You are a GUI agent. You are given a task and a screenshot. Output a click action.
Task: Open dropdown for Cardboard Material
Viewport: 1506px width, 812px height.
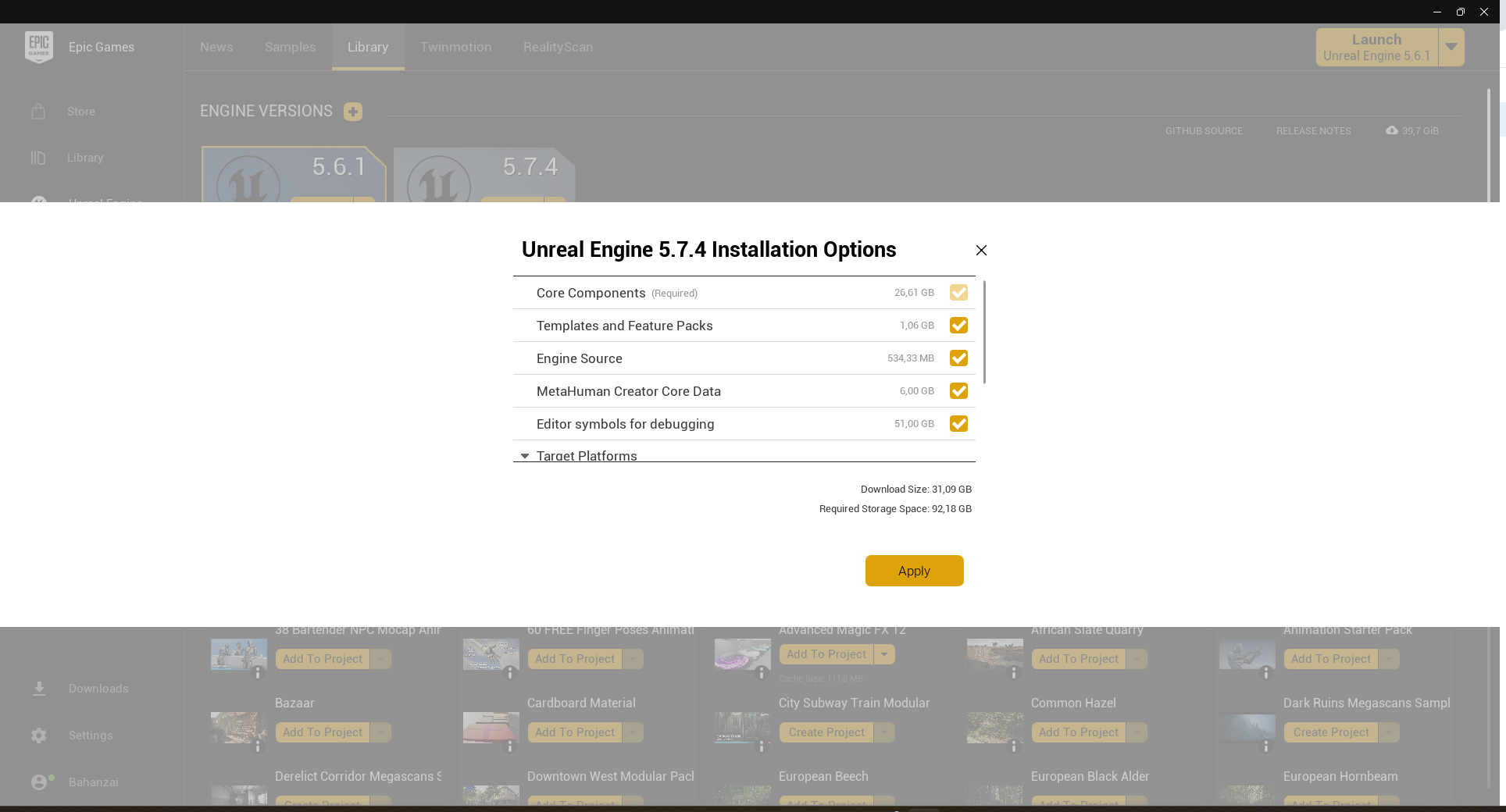click(x=633, y=732)
